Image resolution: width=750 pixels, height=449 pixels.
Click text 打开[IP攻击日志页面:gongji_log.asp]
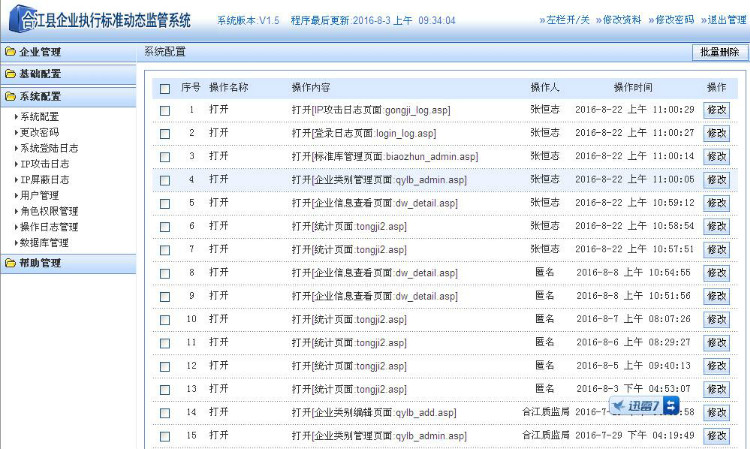coord(371,110)
